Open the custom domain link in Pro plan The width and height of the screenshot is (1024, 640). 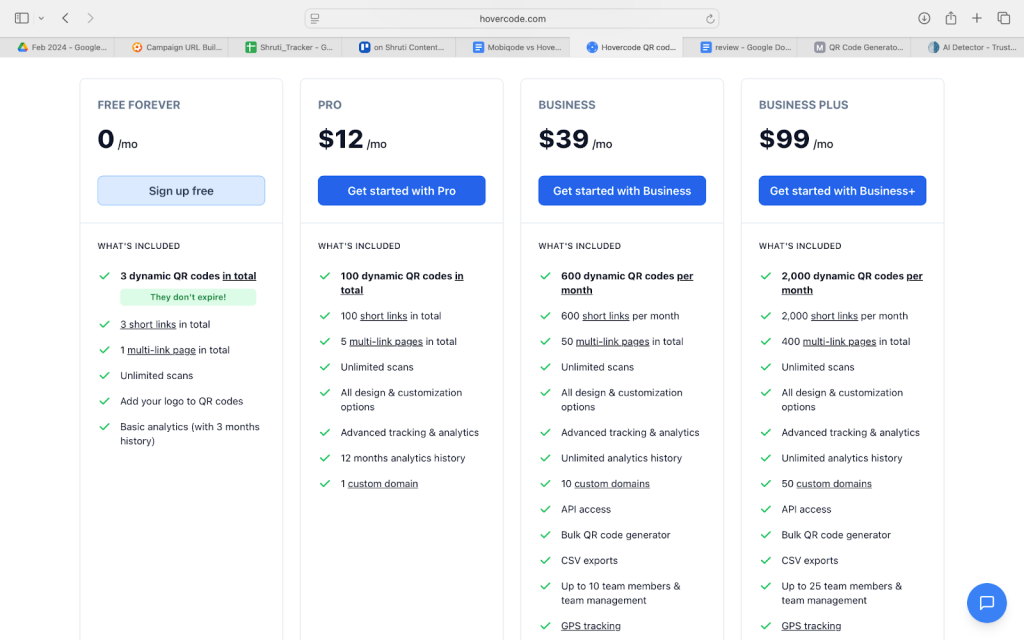[383, 484]
